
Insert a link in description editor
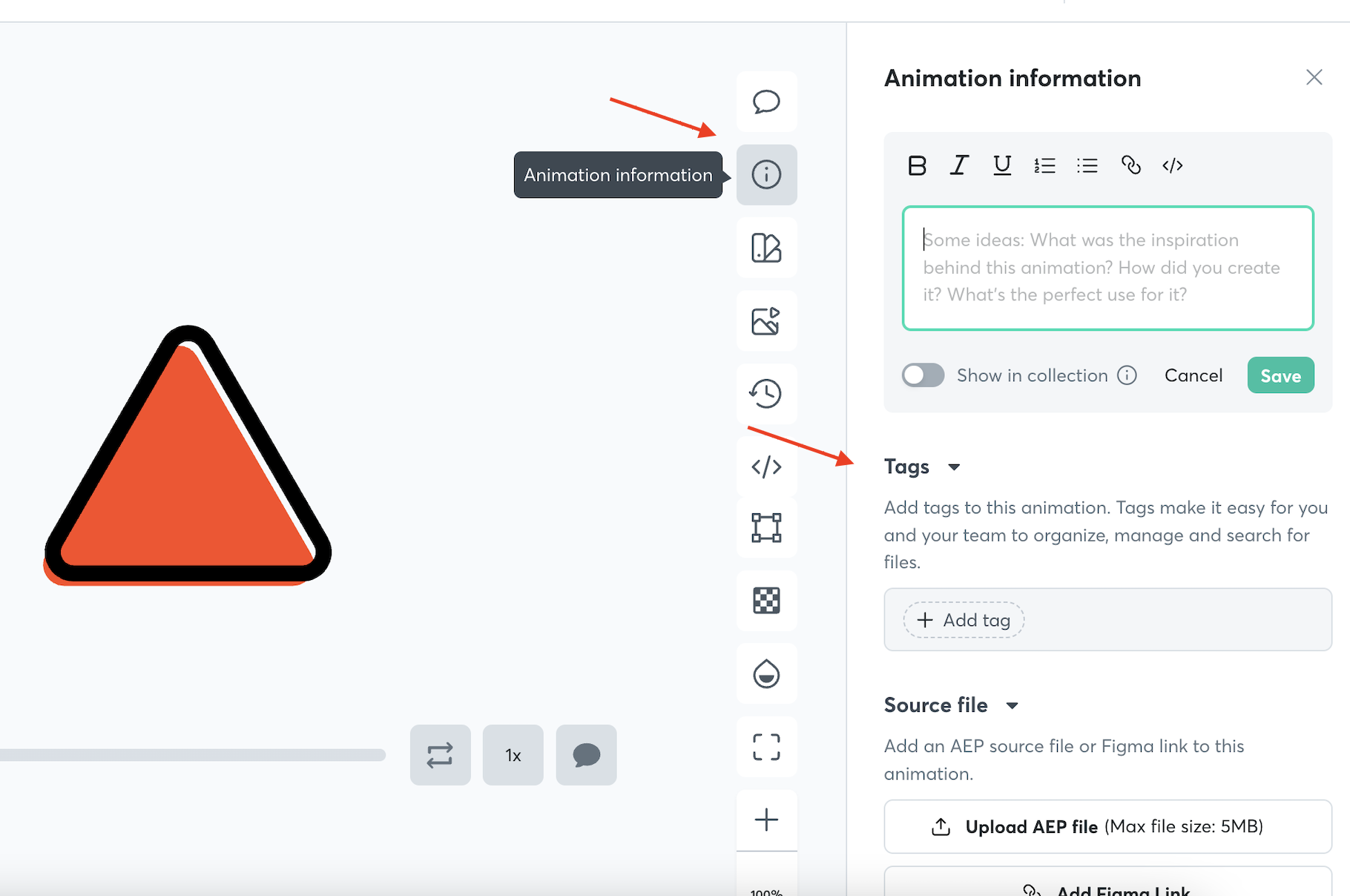[x=1130, y=165]
